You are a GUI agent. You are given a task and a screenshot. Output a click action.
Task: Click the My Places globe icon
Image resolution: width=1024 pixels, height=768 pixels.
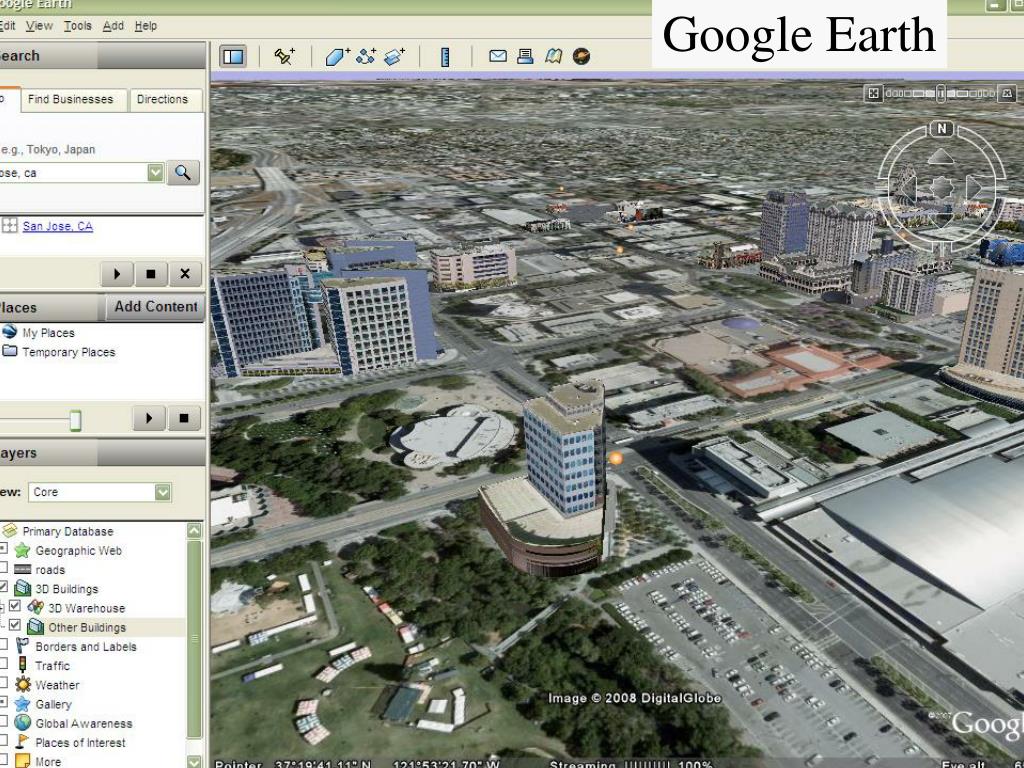coord(10,332)
